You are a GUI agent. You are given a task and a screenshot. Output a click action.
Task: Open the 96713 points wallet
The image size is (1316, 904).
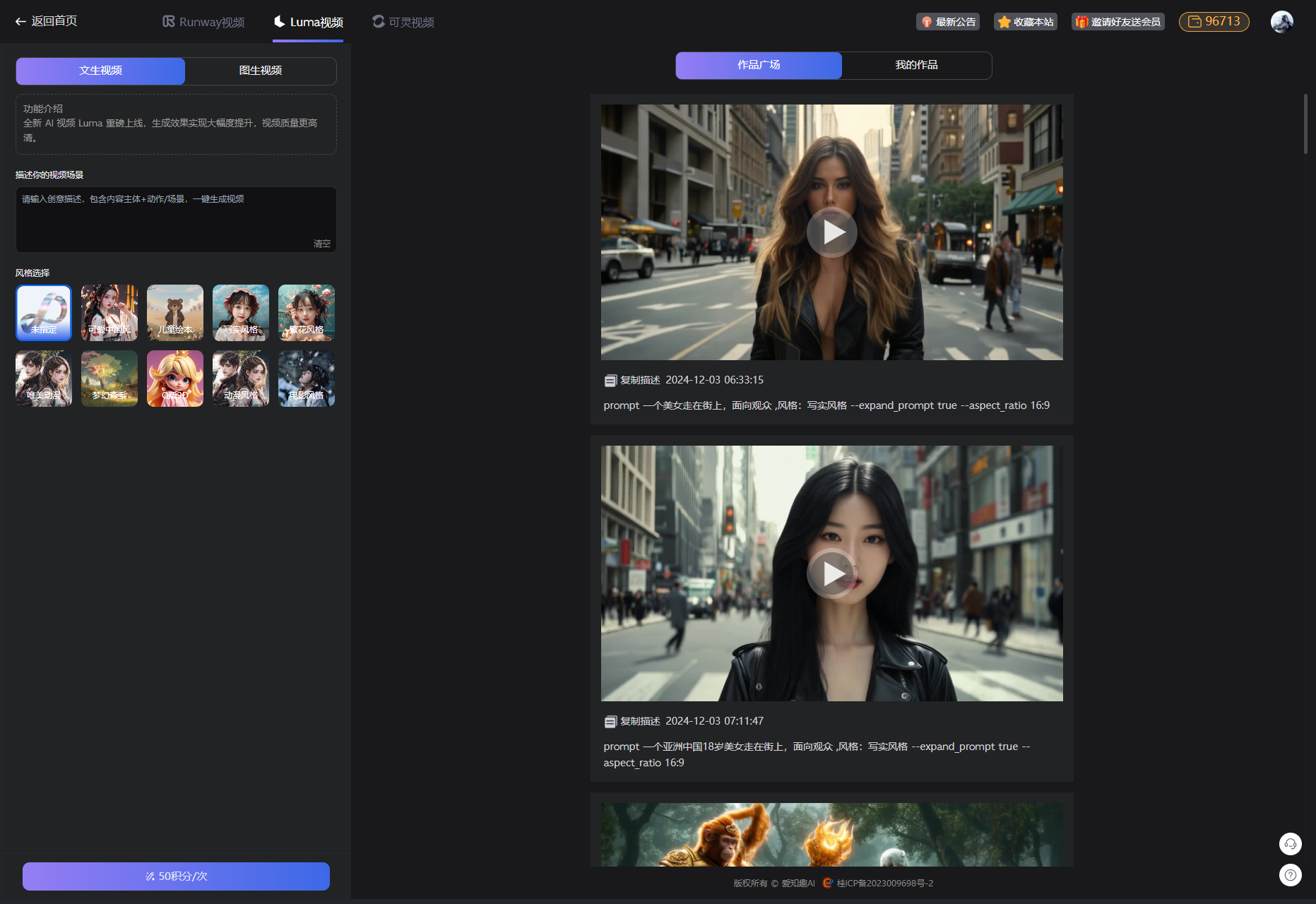click(x=1214, y=22)
